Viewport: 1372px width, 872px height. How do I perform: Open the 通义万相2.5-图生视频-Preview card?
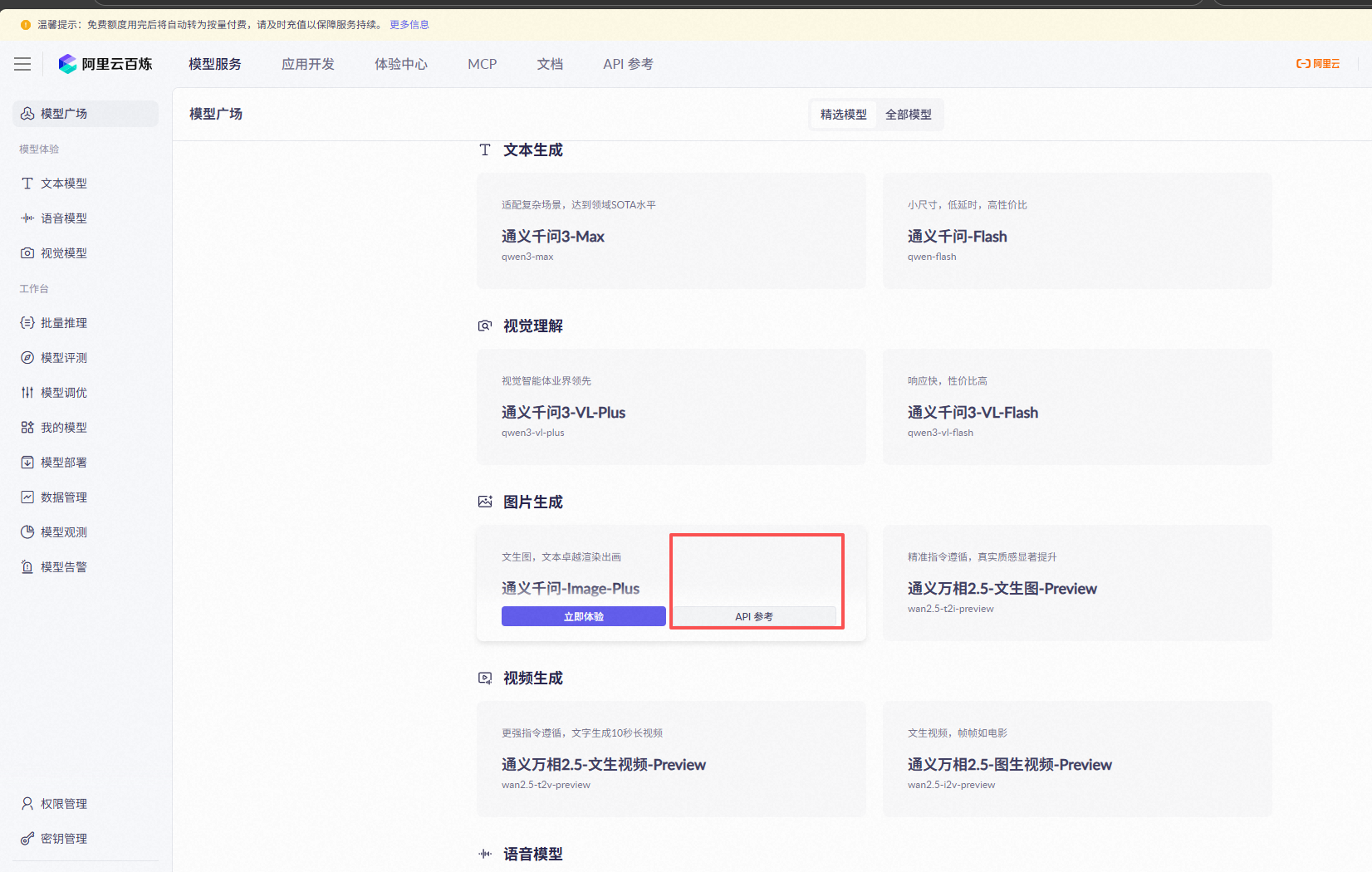pos(1077,759)
